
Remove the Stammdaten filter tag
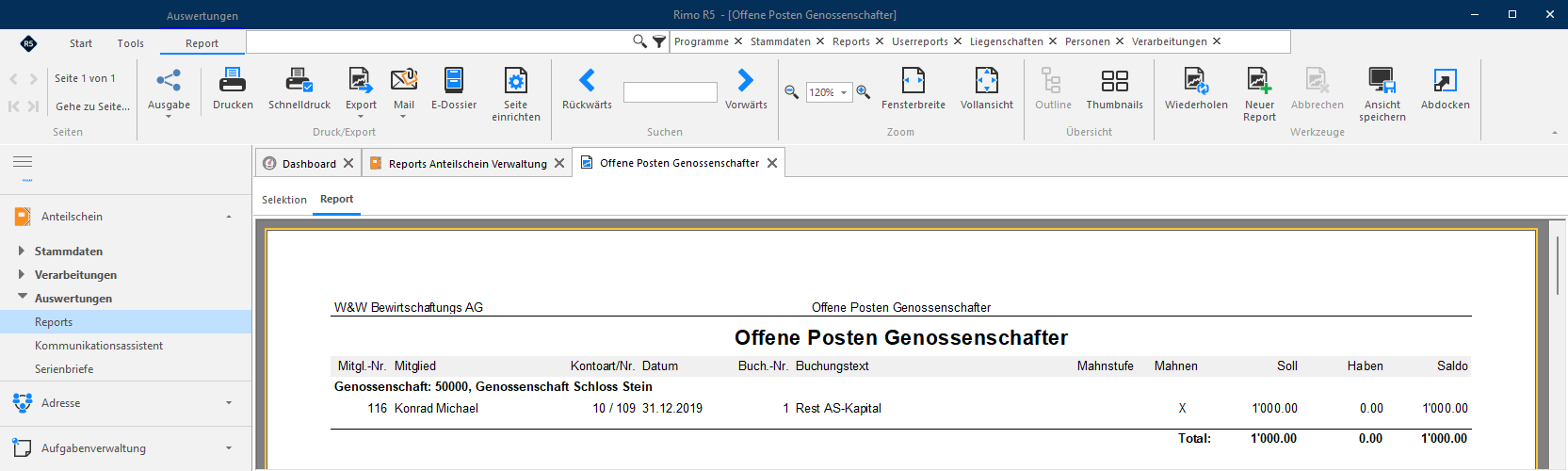point(820,41)
